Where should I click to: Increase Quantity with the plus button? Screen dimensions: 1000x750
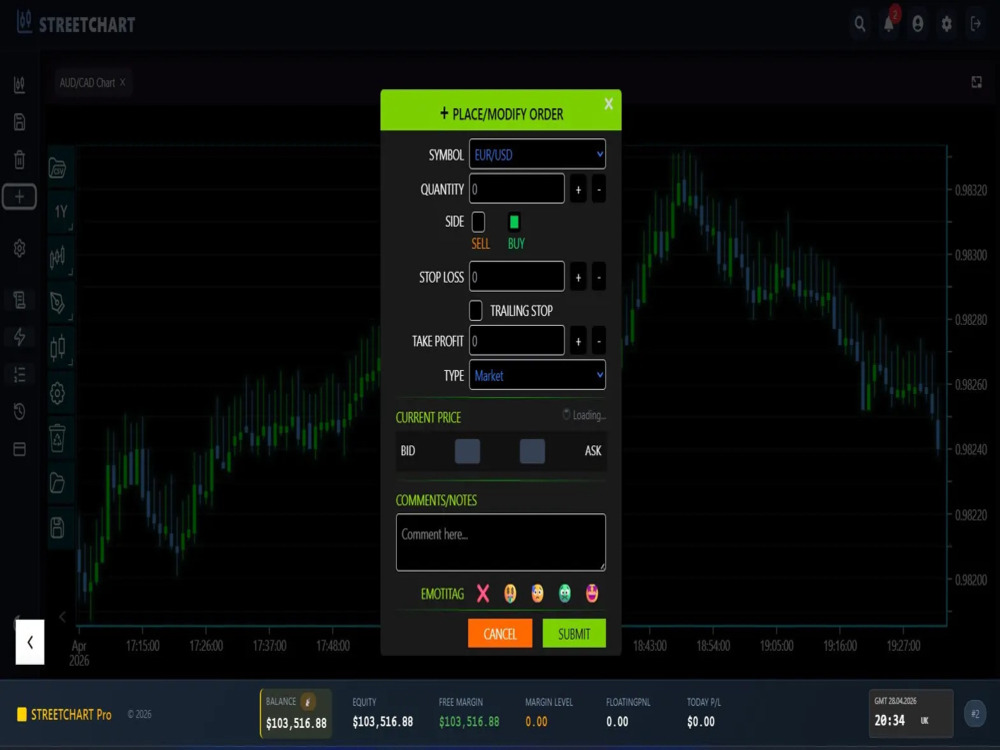578,189
